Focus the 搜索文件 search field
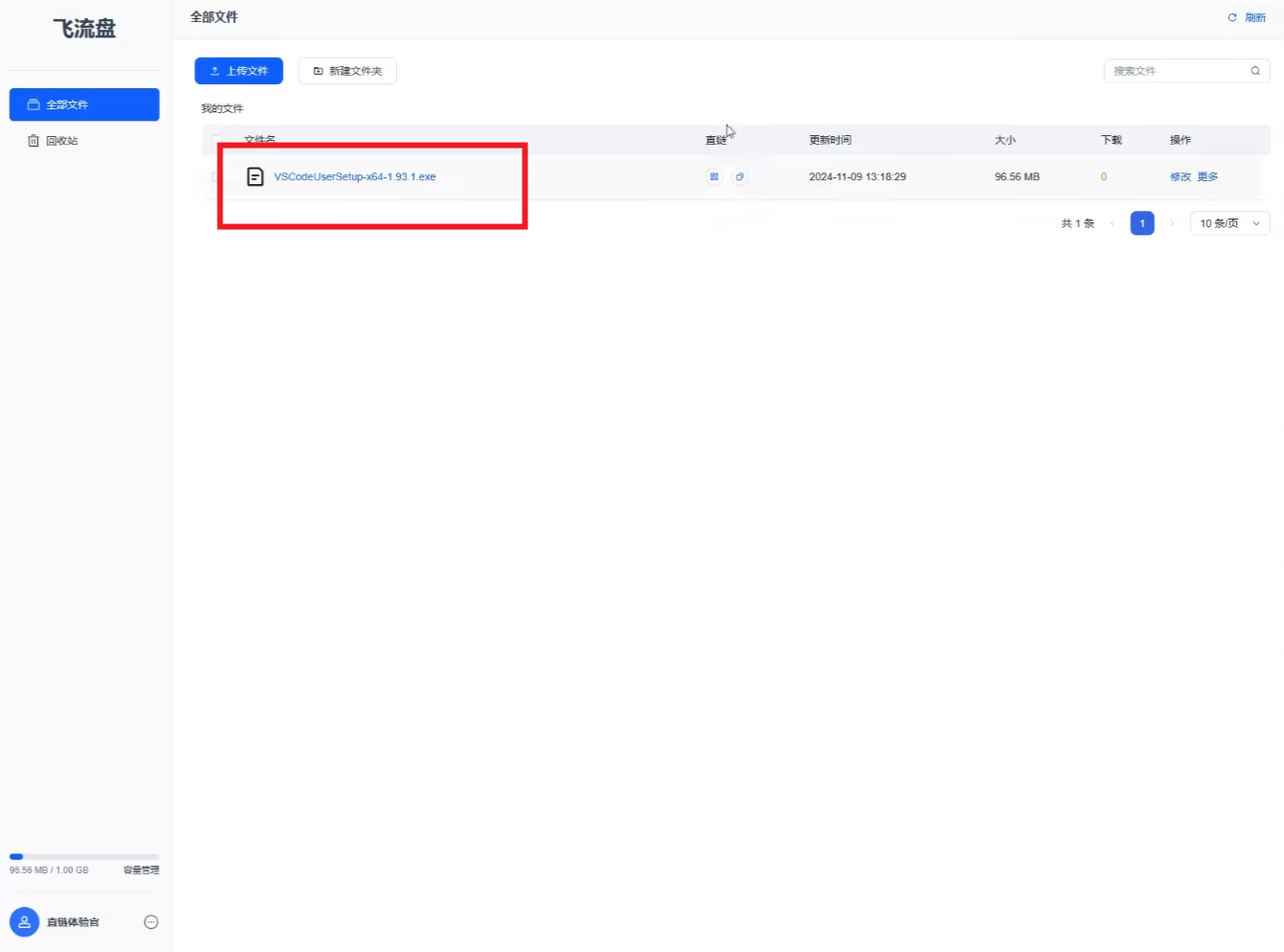This screenshot has width=1284, height=952. click(1187, 71)
